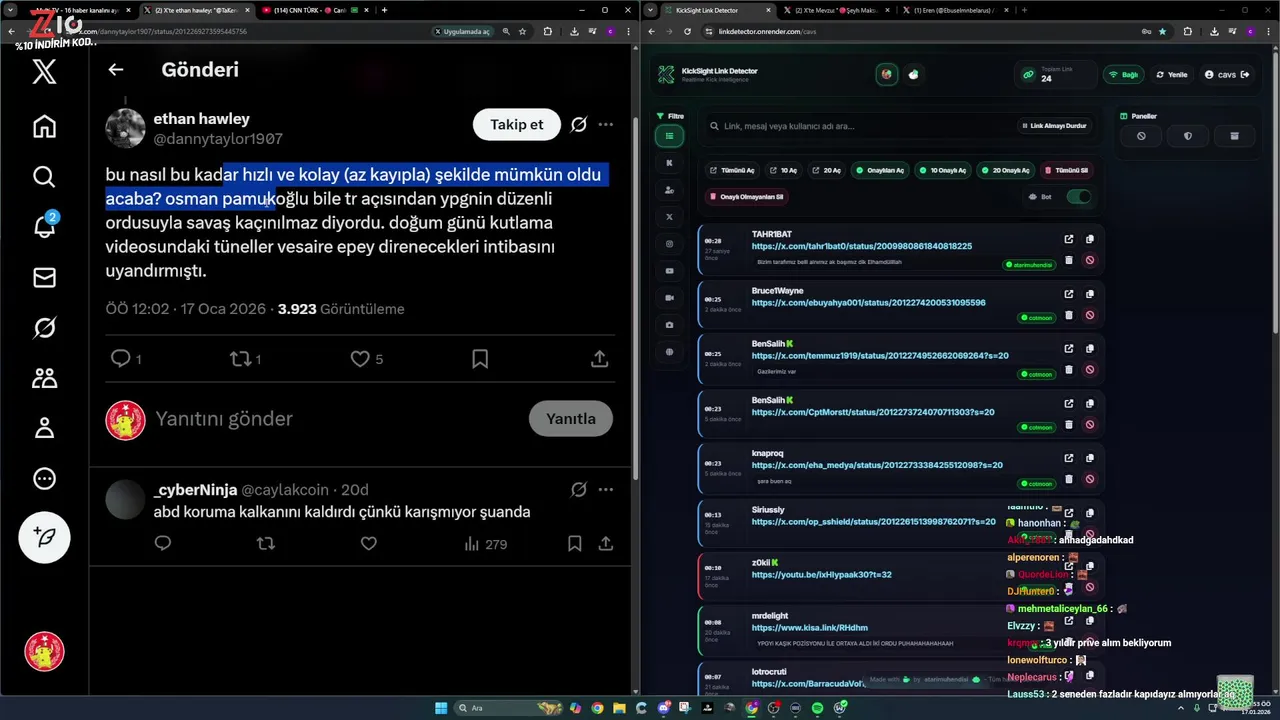The height and width of the screenshot is (720, 1280).
Task: Go back with the arrow beside Gönderi
Action: (116, 70)
